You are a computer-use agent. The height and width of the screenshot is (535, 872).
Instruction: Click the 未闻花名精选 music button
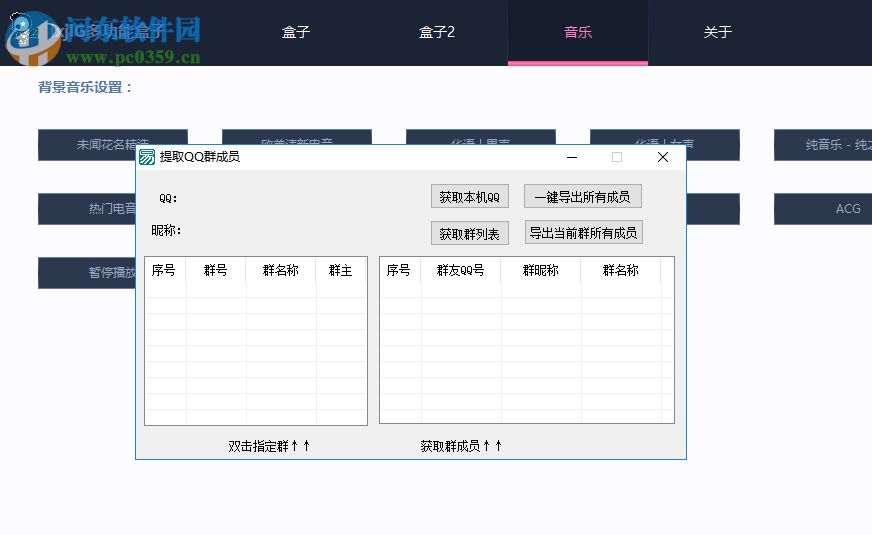pyautogui.click(x=112, y=144)
